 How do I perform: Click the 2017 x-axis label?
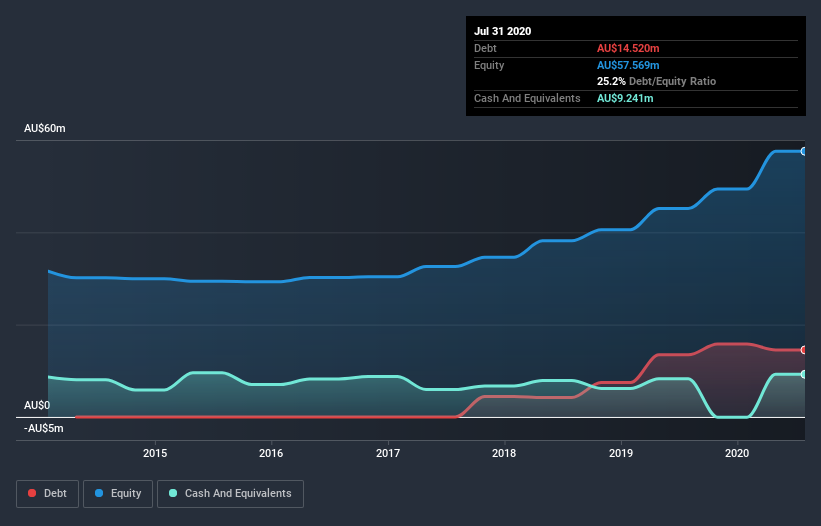[388, 453]
